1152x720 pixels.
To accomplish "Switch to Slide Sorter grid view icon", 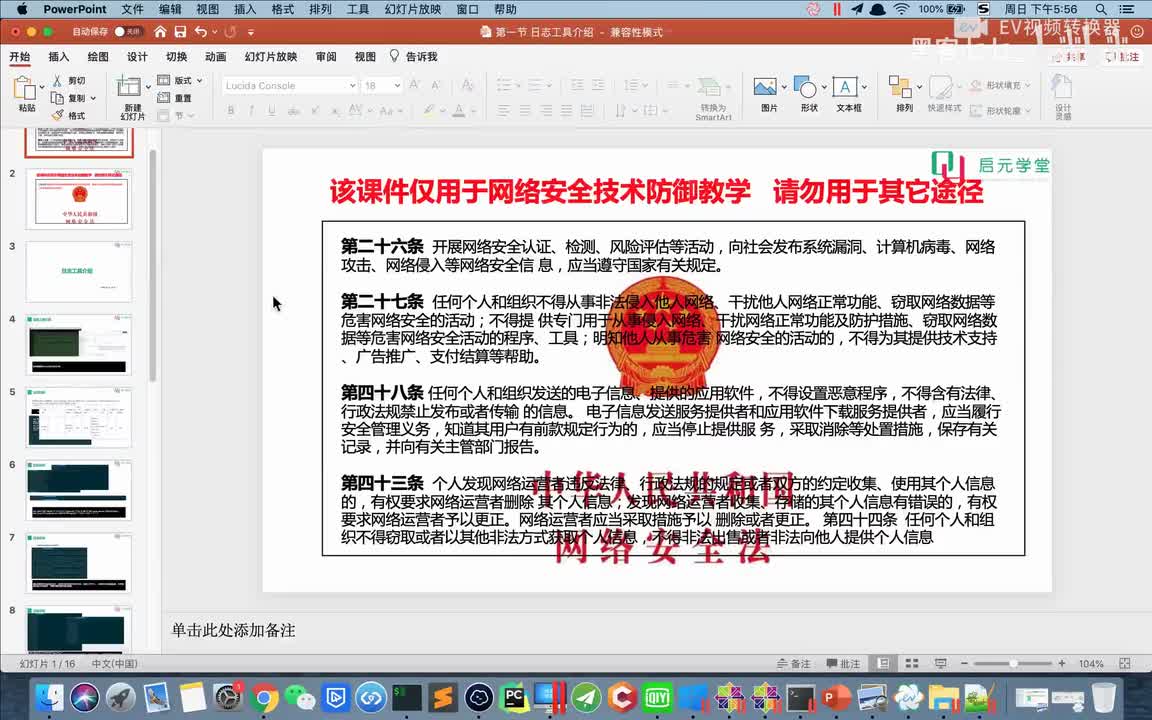I will pos(912,663).
